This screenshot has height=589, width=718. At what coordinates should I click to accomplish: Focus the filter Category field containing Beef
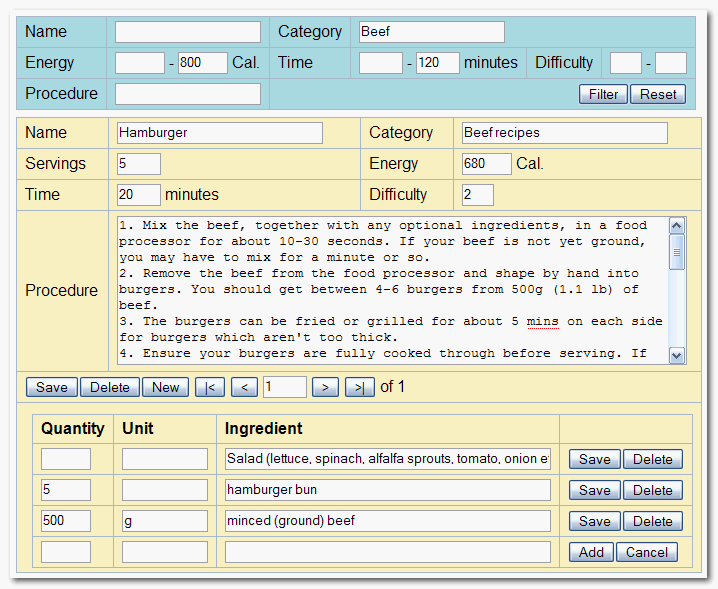[431, 32]
